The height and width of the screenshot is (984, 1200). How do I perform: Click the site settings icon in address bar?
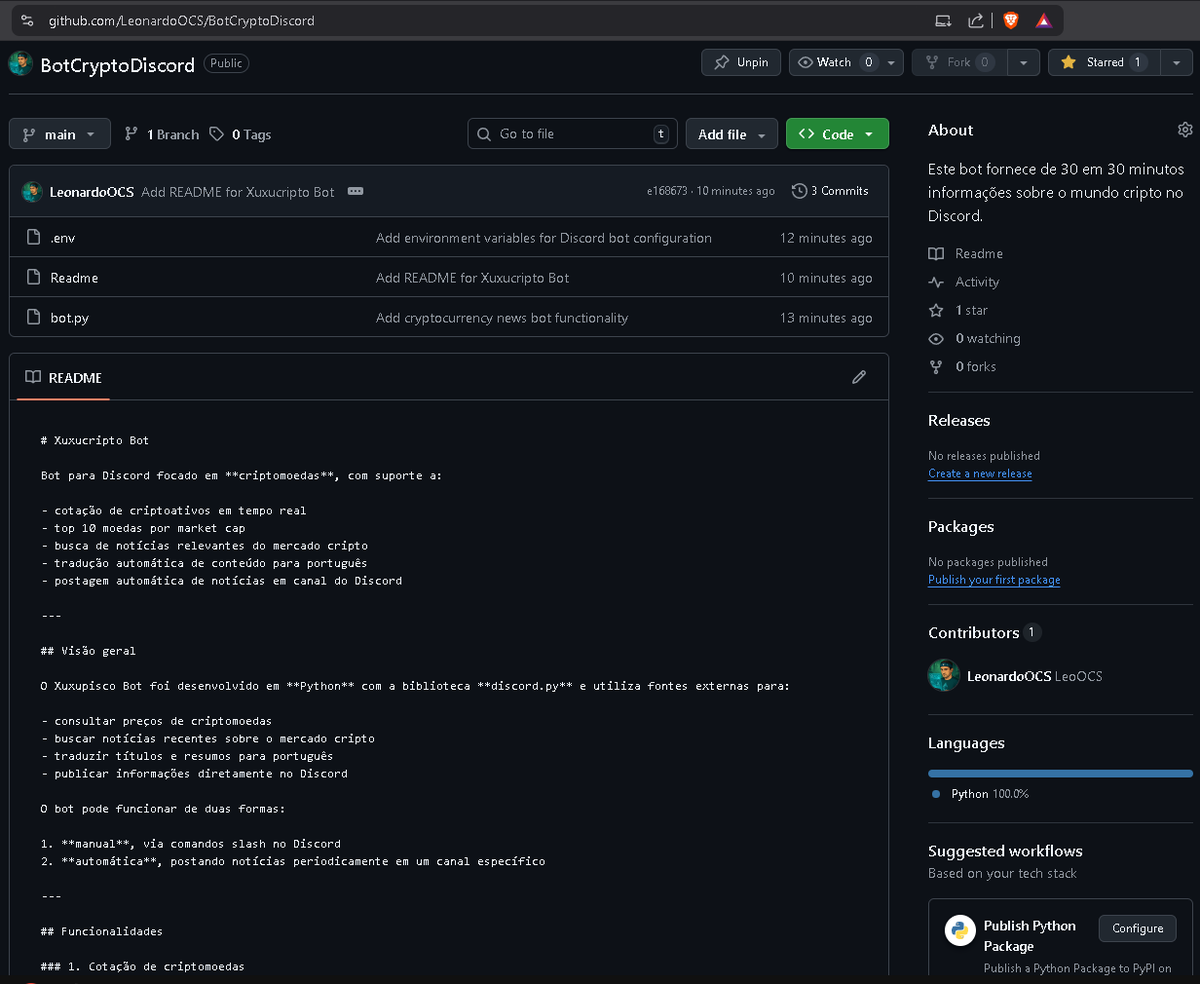(28, 20)
